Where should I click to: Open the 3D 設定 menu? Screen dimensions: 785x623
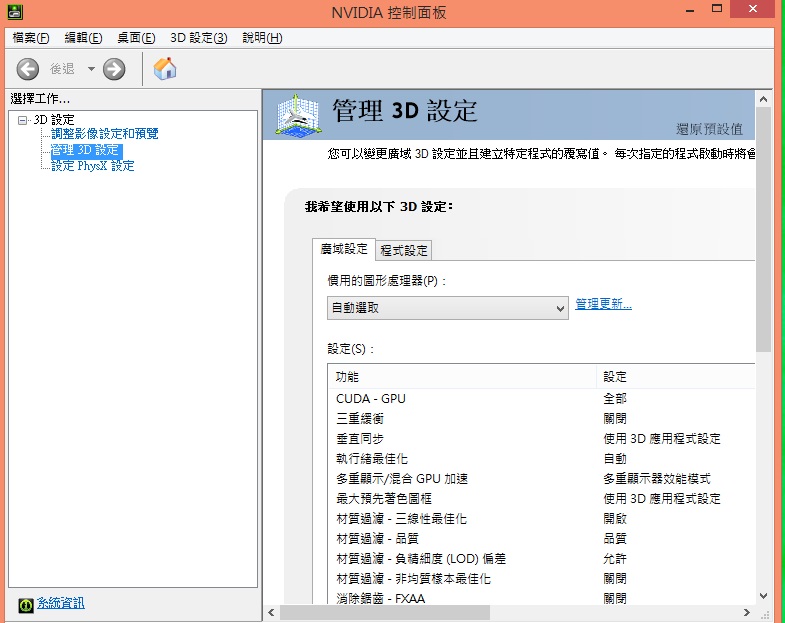point(198,38)
